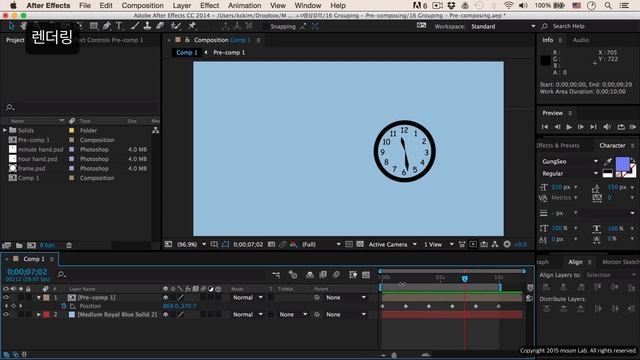Screen dimensions: 640x360
Task: Enable Frame Blending icon in timeline
Action: 323,275
